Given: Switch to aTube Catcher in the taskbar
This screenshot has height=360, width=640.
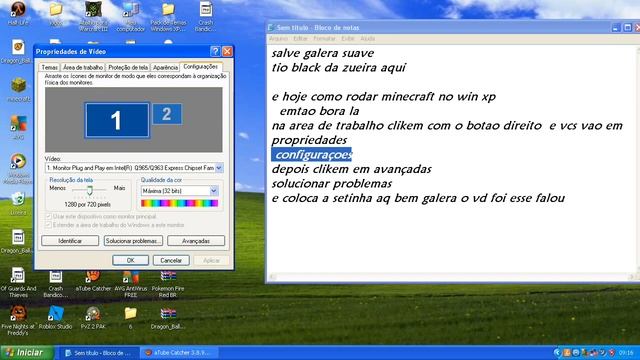Looking at the screenshot, I should click(x=179, y=353).
